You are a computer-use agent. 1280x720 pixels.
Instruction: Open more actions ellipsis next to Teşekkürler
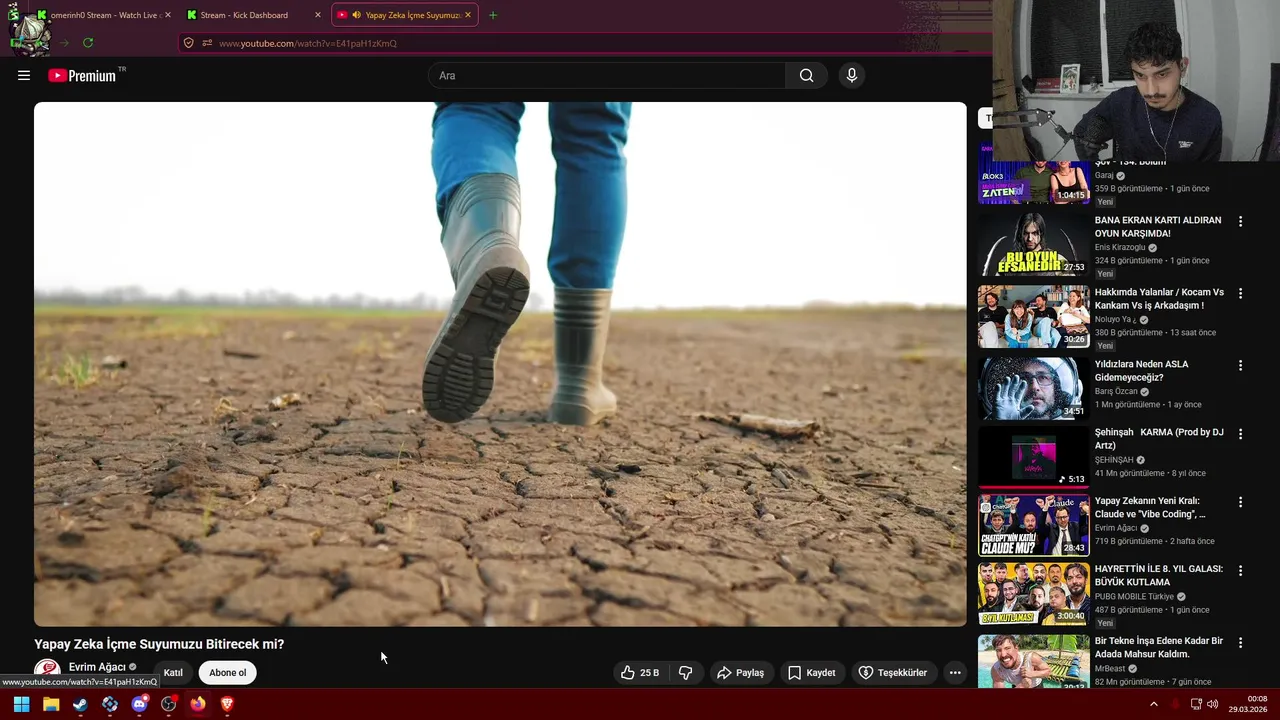pos(955,673)
